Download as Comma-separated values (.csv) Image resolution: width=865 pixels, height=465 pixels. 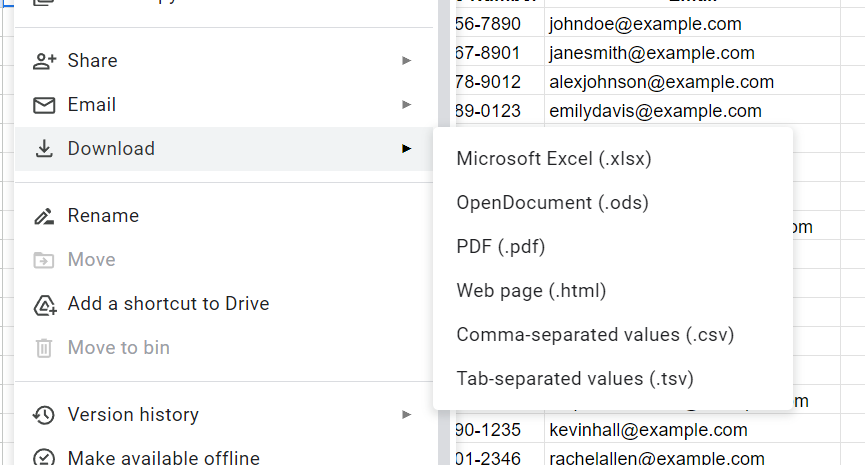click(595, 335)
